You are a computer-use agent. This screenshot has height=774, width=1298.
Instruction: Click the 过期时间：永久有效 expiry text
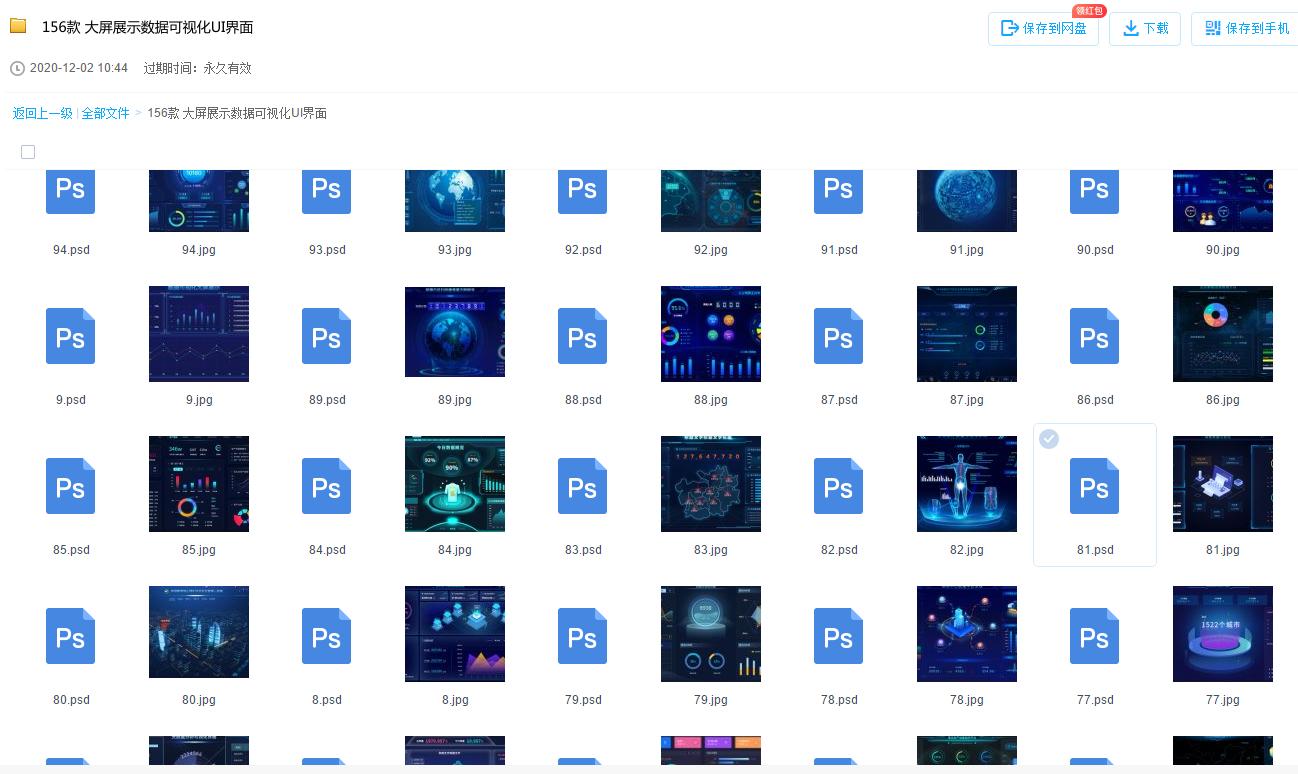click(x=197, y=68)
